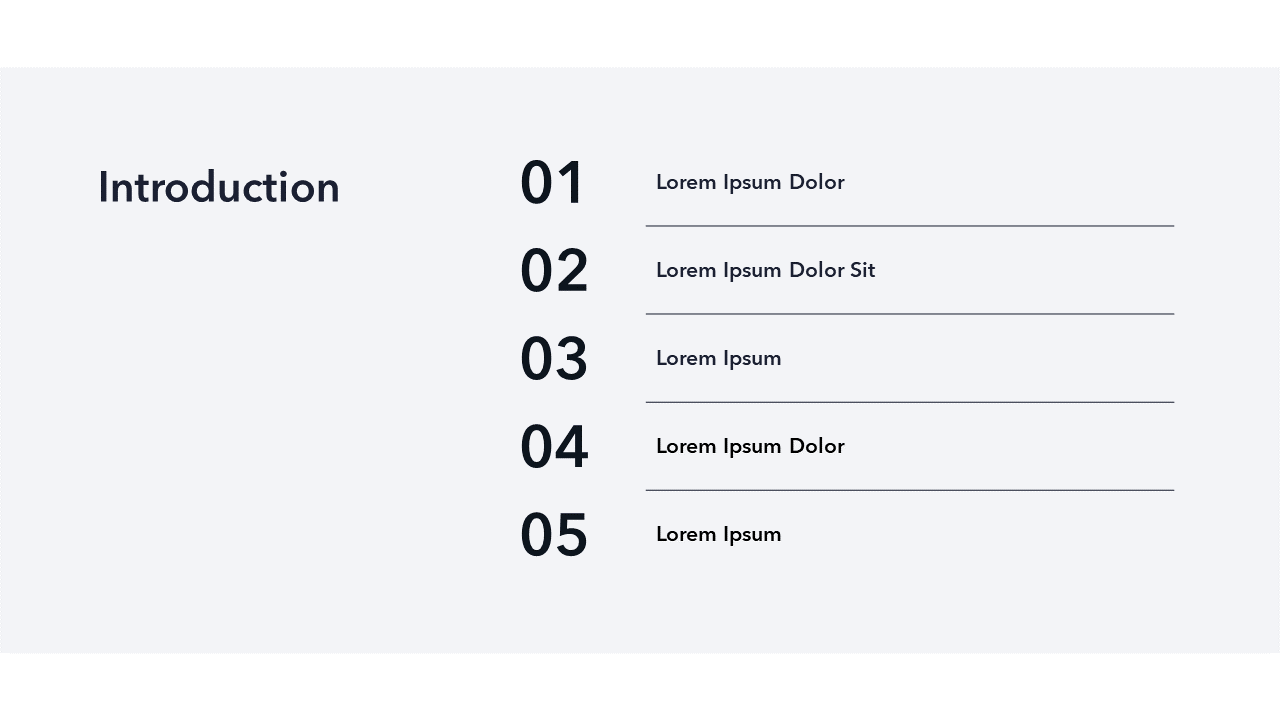Click Lorem Ipsum text beside 05
This screenshot has height=720, width=1280.
coord(718,535)
